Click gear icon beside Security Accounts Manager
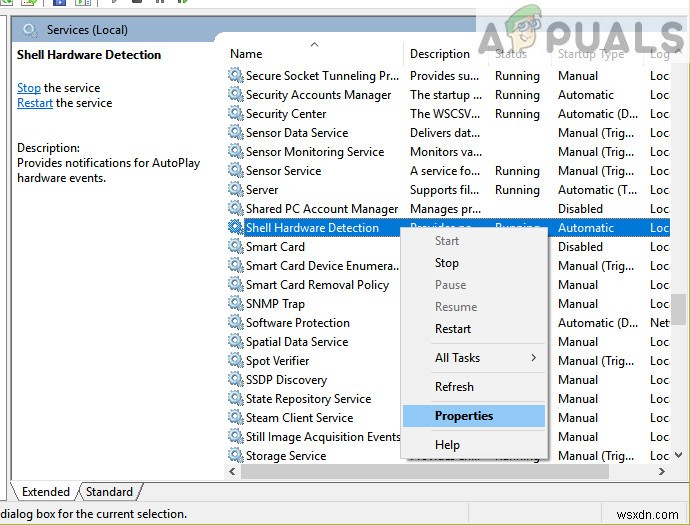Image resolution: width=690 pixels, height=525 pixels. (235, 94)
